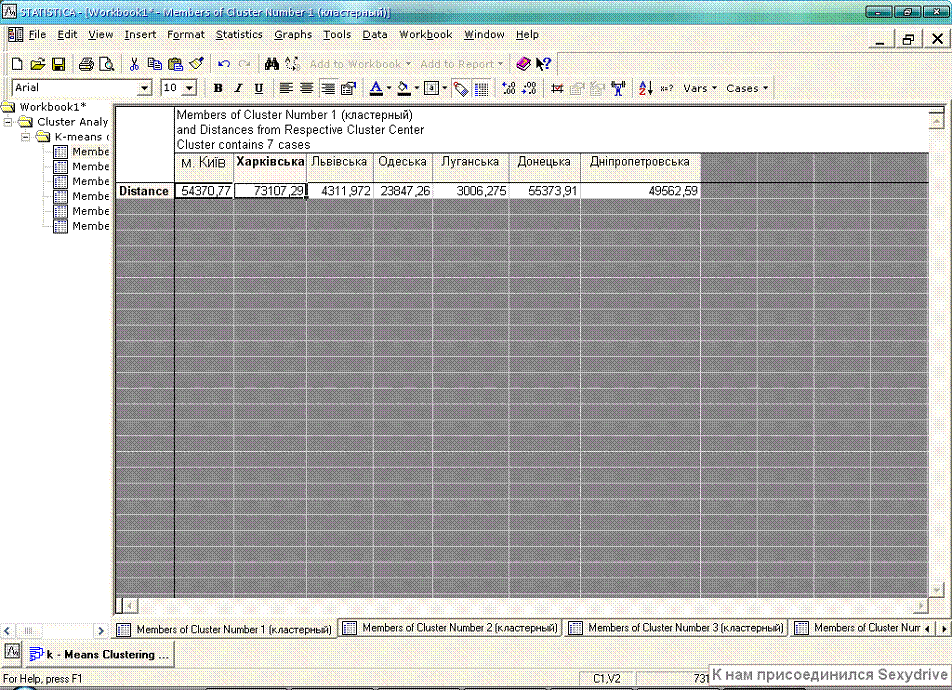Click the Increase Decimal icon

pyautogui.click(x=509, y=88)
